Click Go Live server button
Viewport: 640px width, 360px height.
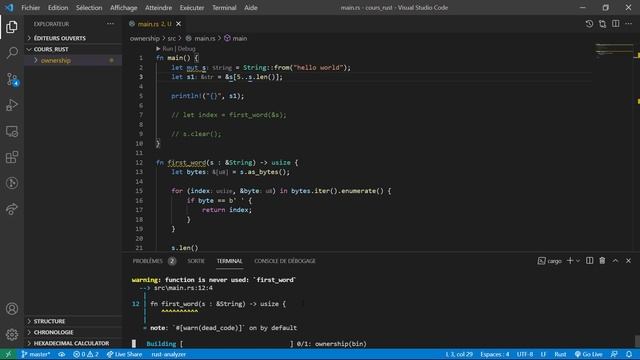589,354
